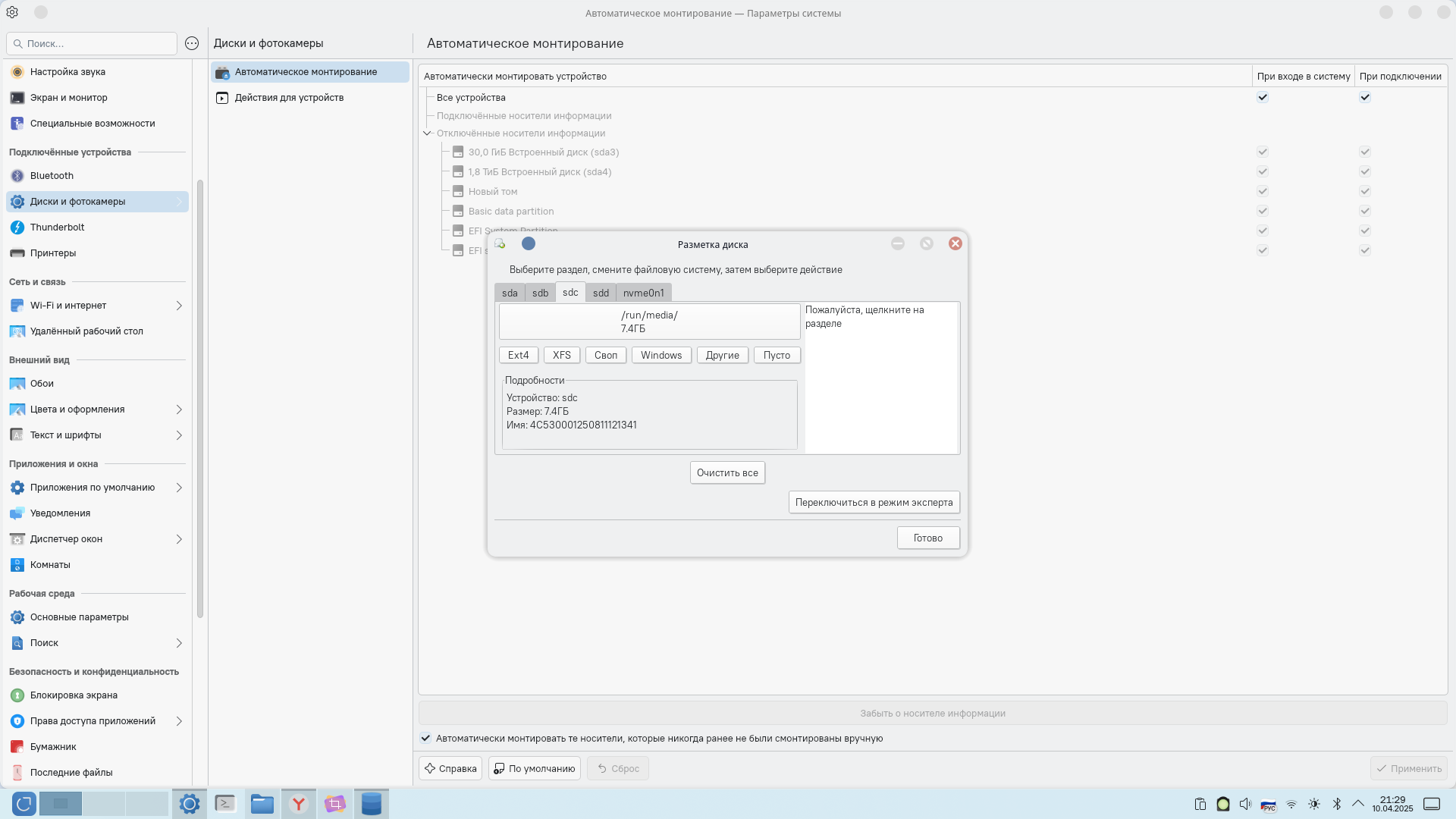
Task: Expand the 'Цвета и оформления' category
Action: tap(179, 409)
